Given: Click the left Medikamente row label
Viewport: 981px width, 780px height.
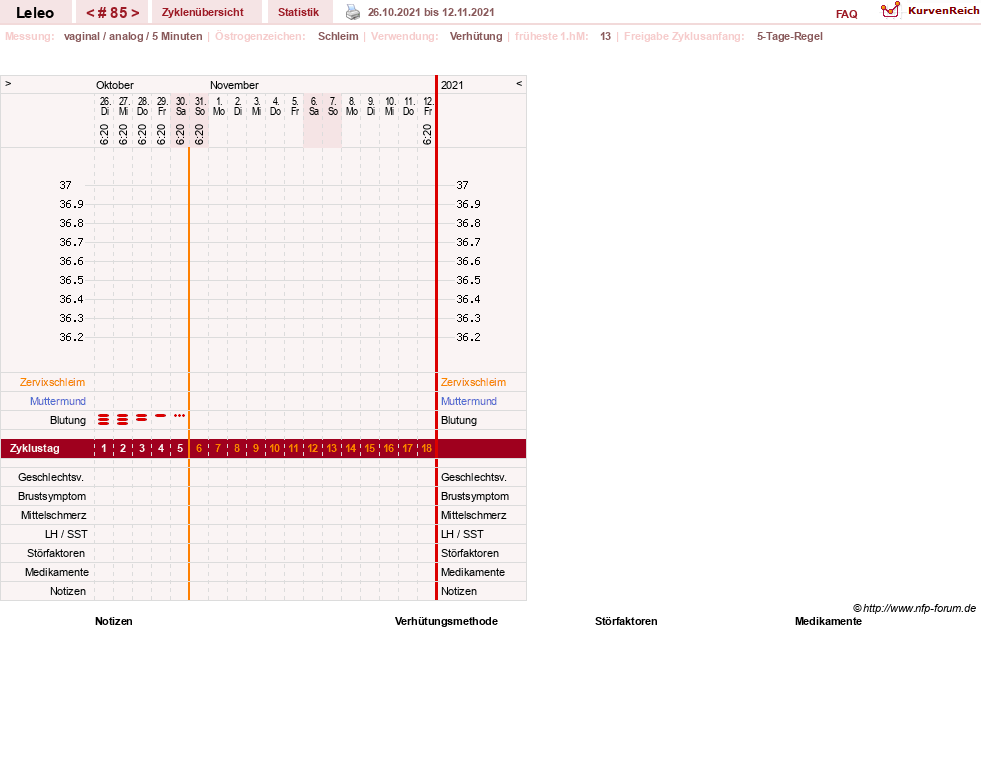Looking at the screenshot, I should pyautogui.click(x=57, y=572).
